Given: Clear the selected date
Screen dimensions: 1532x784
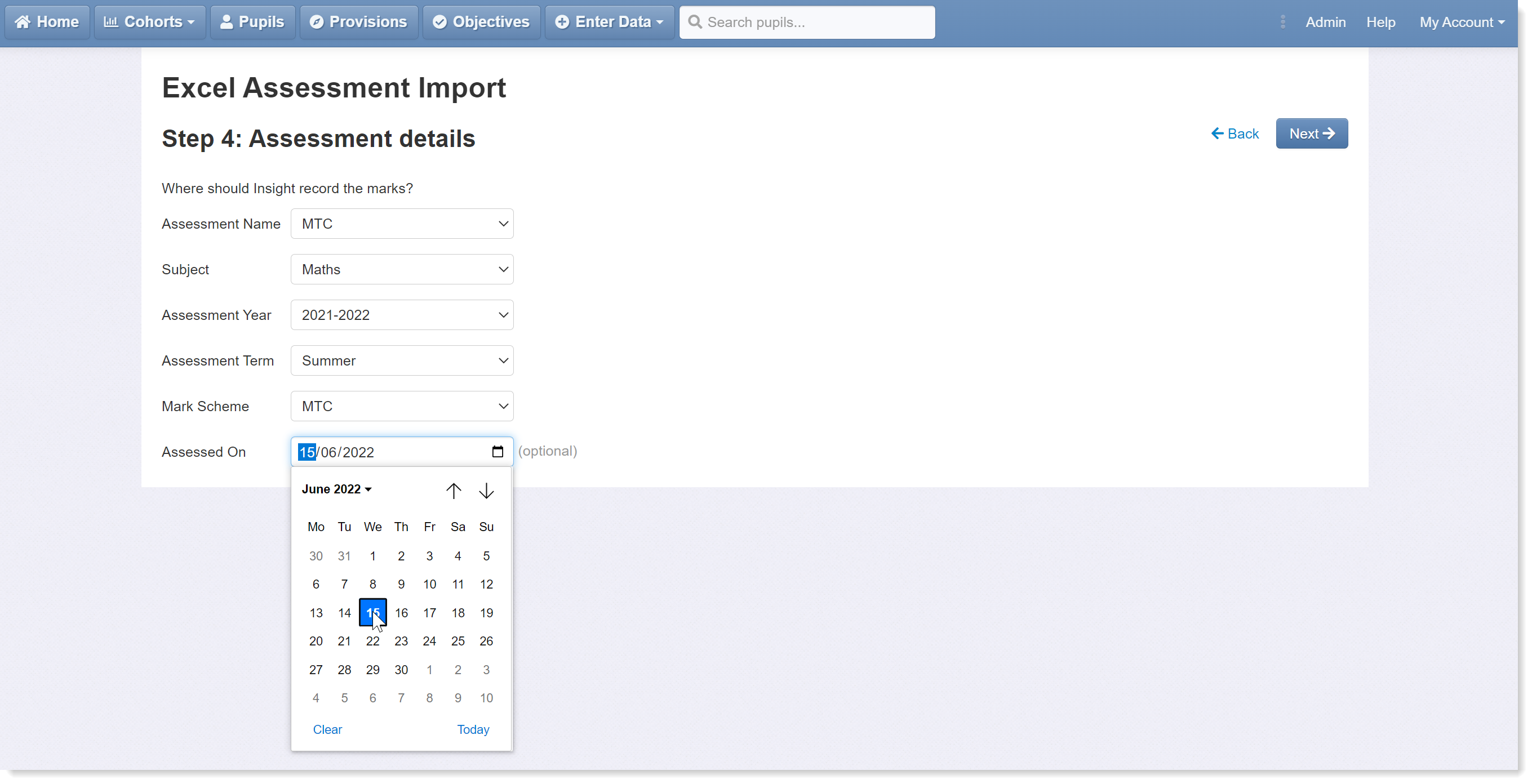Looking at the screenshot, I should [x=327, y=729].
